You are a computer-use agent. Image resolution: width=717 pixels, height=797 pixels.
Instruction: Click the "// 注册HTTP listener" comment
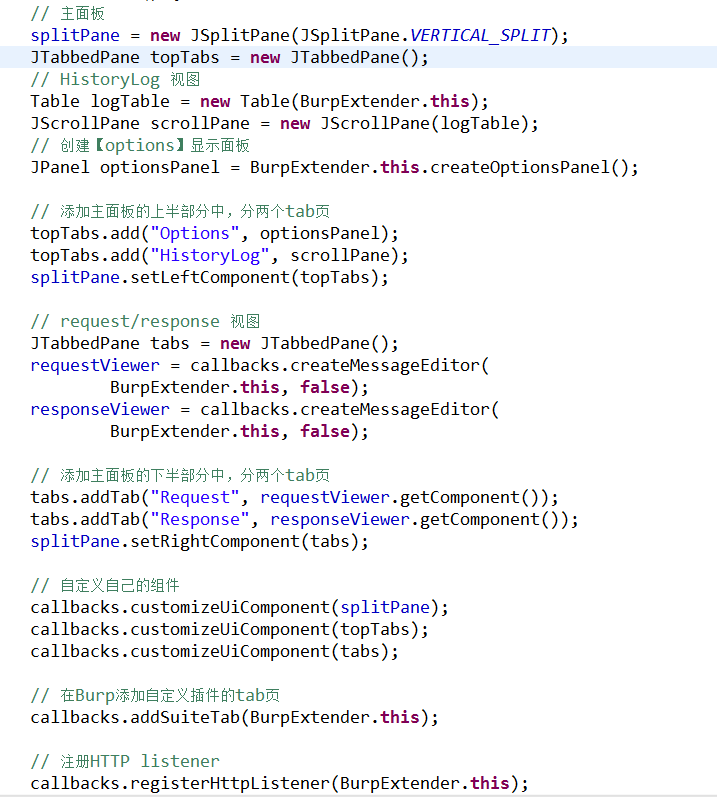coord(125,761)
